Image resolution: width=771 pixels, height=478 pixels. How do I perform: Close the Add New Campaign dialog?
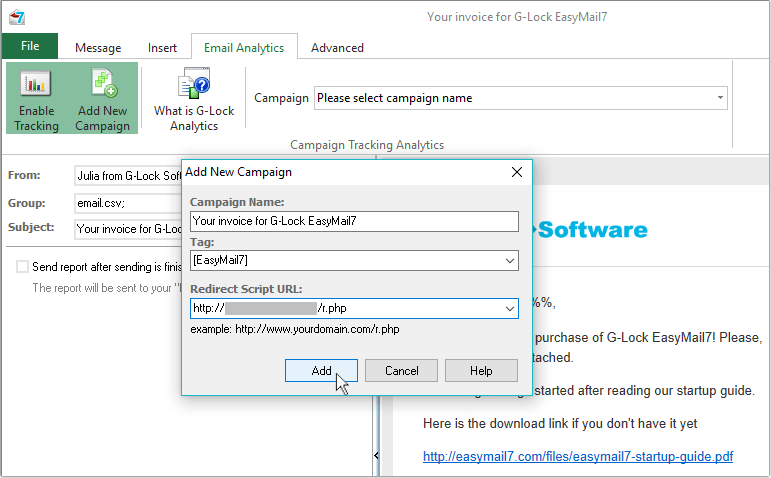click(517, 172)
